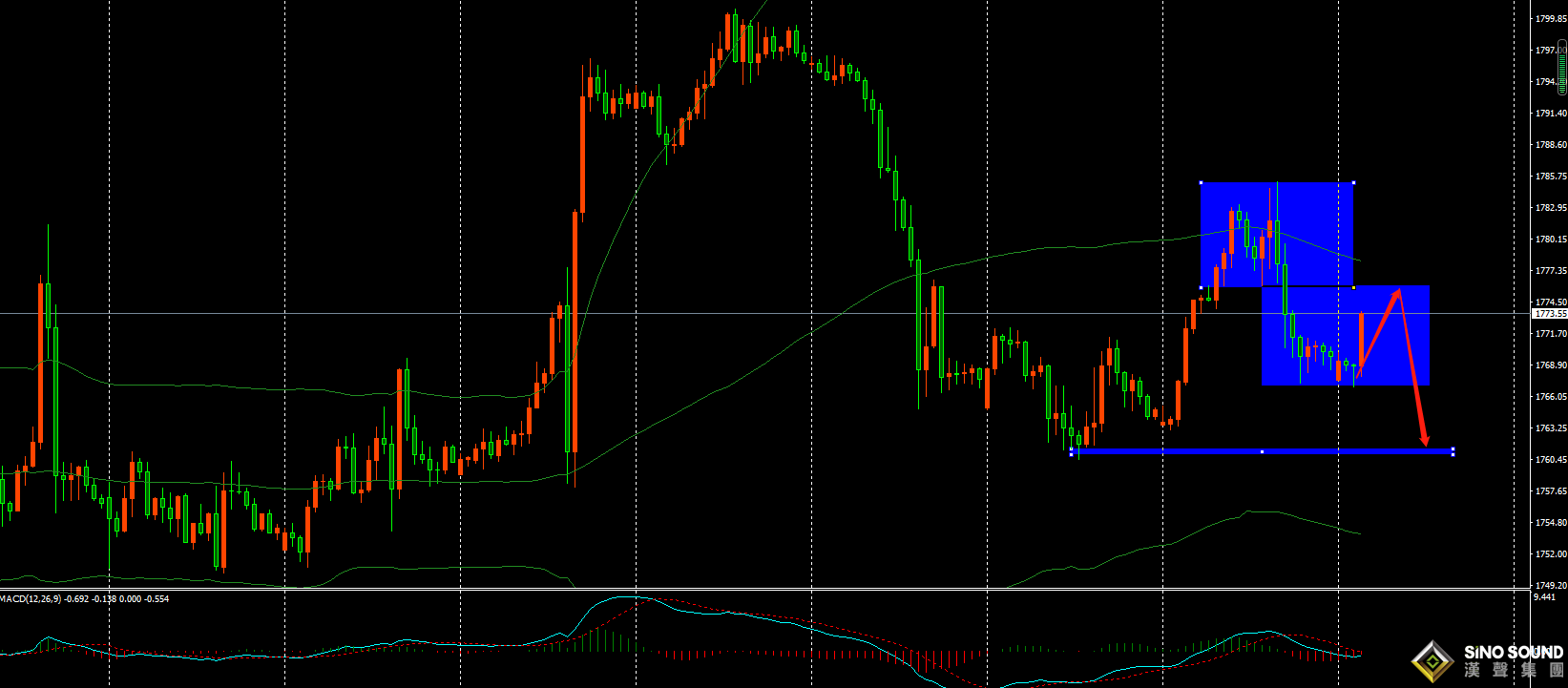Screen dimensions: 1568x688
Task: Click the green level meter on the price axis
Action: click(x=1561, y=69)
